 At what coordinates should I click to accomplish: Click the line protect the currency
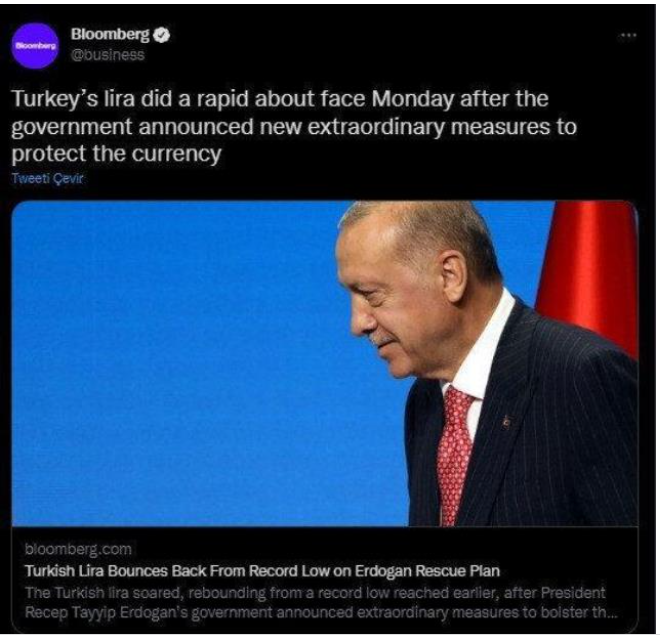pyautogui.click(x=116, y=154)
